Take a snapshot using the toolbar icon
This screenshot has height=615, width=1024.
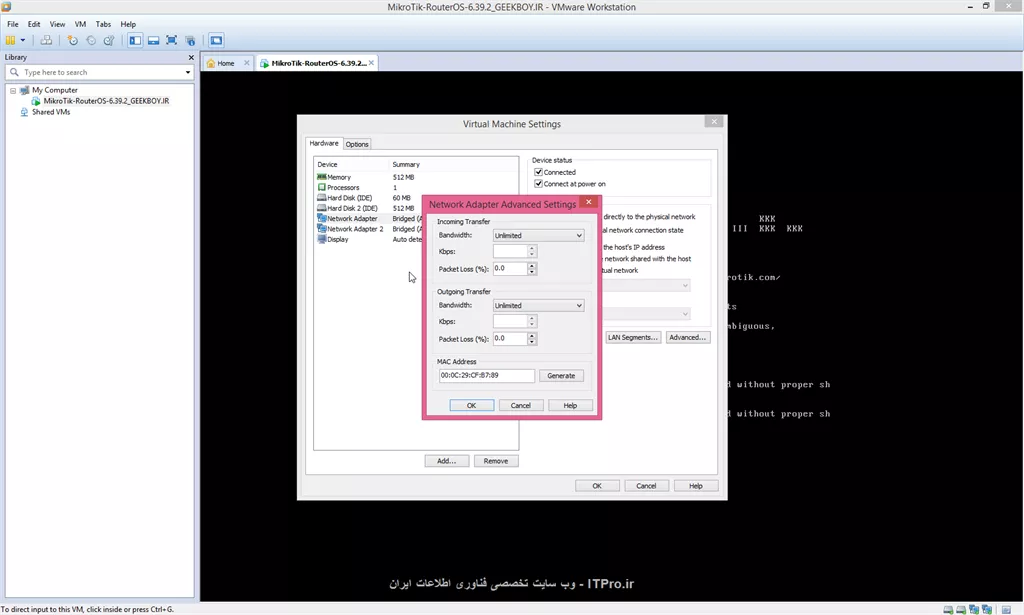coord(72,40)
